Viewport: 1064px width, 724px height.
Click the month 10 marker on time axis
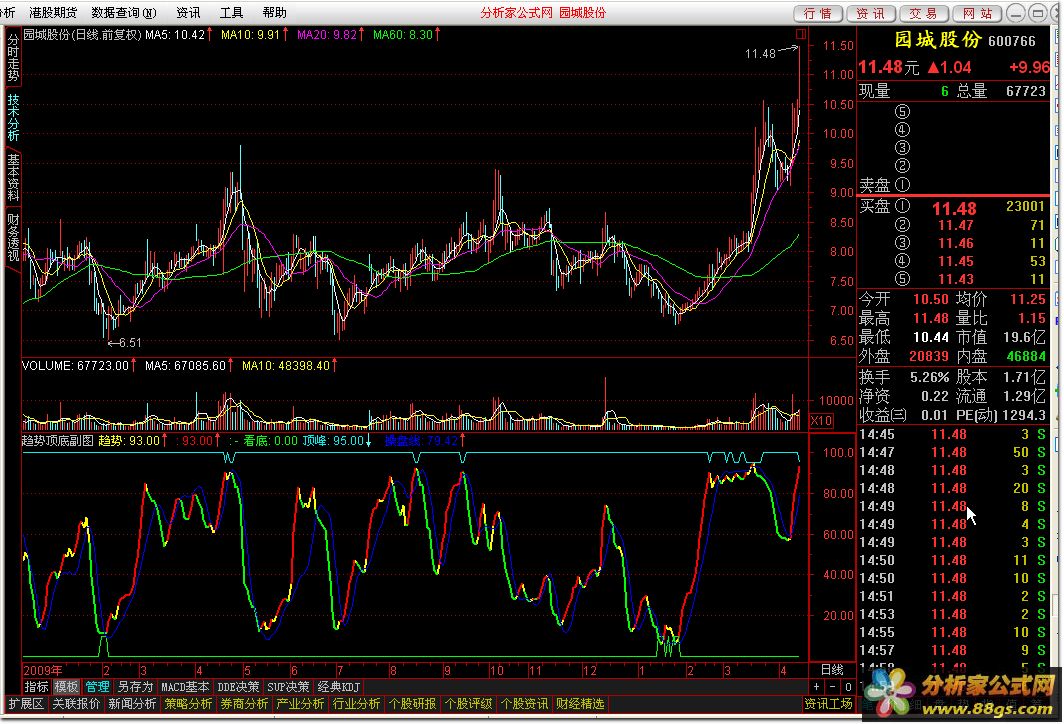tap(497, 670)
